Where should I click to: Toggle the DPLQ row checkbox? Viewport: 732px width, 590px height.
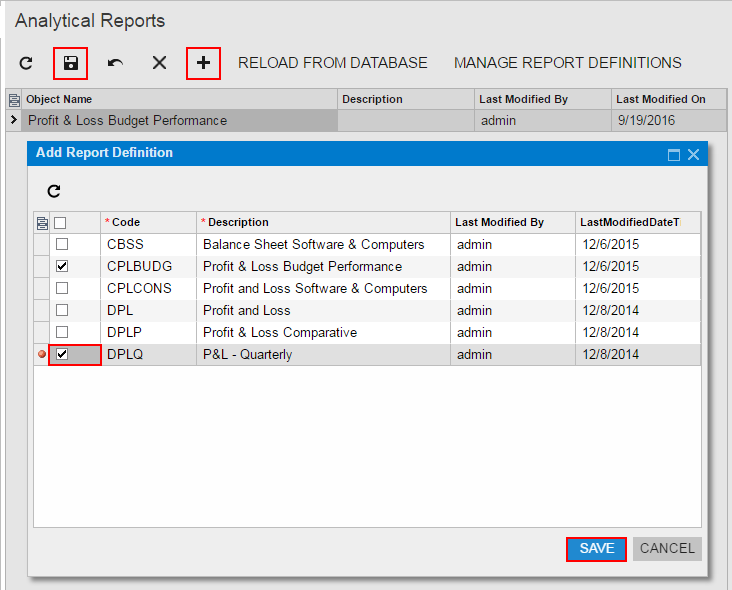(62, 355)
